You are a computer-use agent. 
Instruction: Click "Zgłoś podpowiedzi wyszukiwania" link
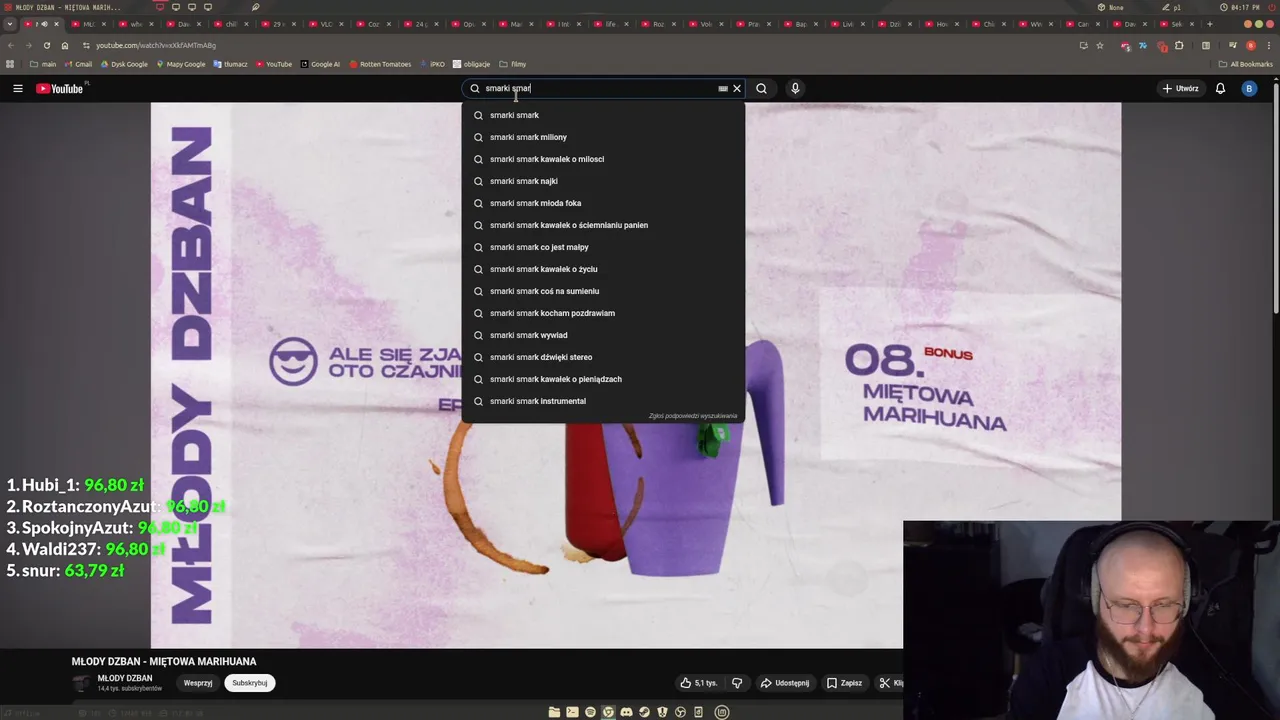click(693, 416)
